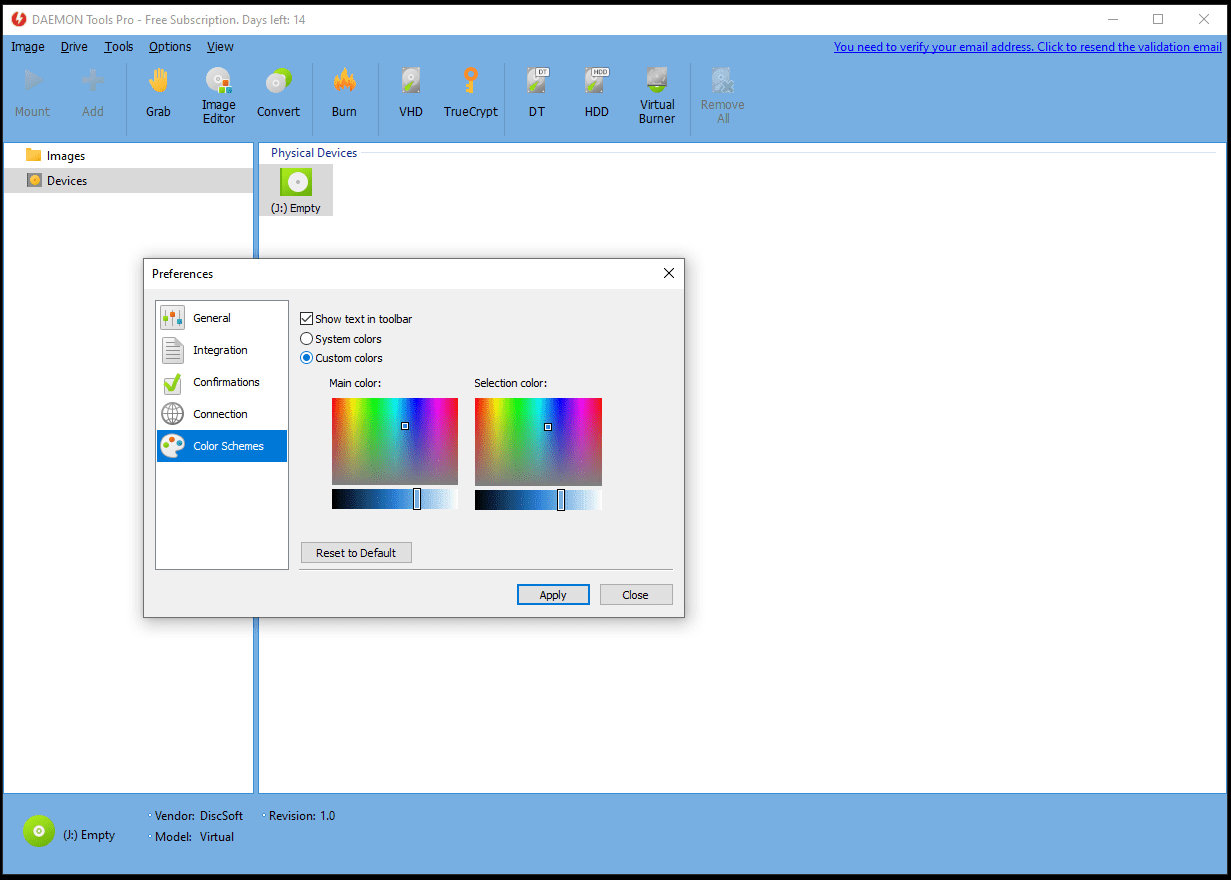Open the Tools menu
This screenshot has height=880, width=1231.
(x=119, y=47)
